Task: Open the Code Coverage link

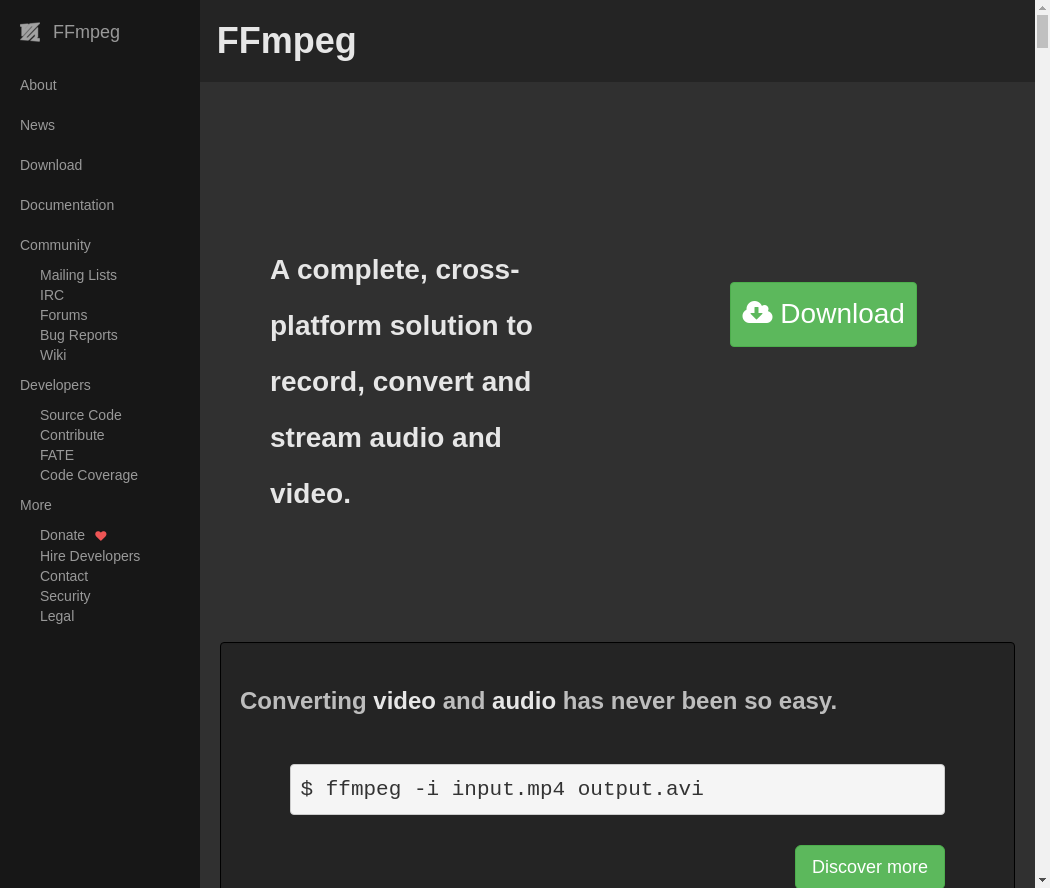Action: (89, 475)
